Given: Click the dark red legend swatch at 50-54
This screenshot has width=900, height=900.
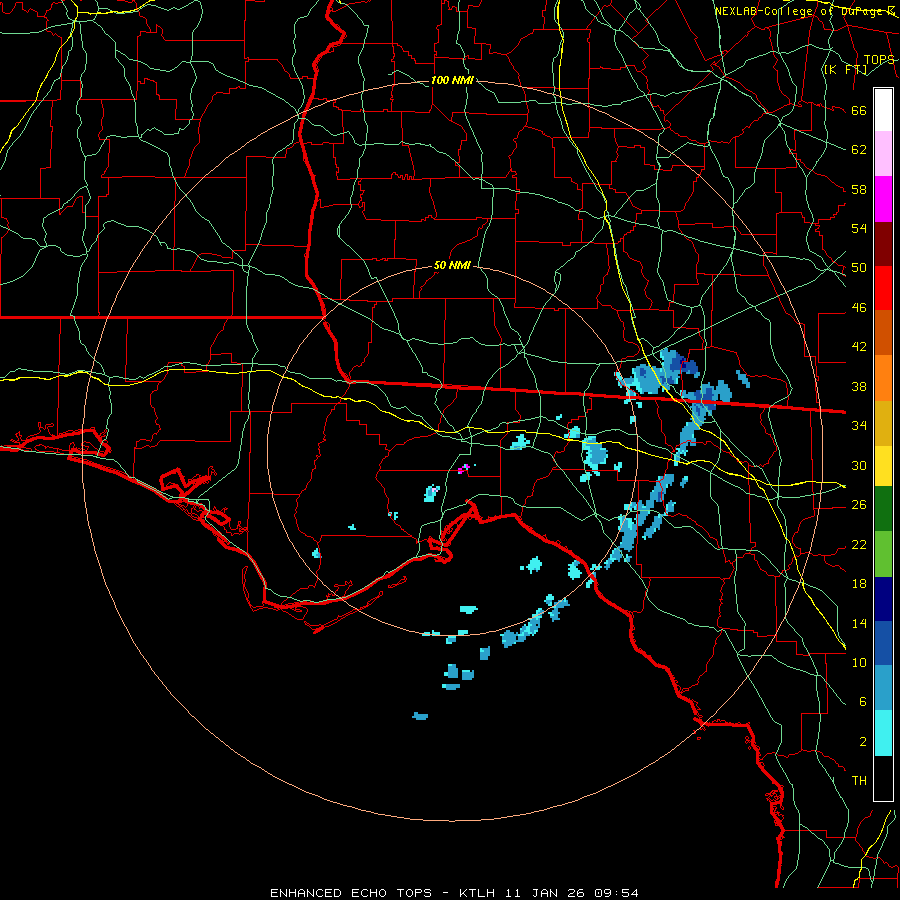Looking at the screenshot, I should (x=883, y=244).
